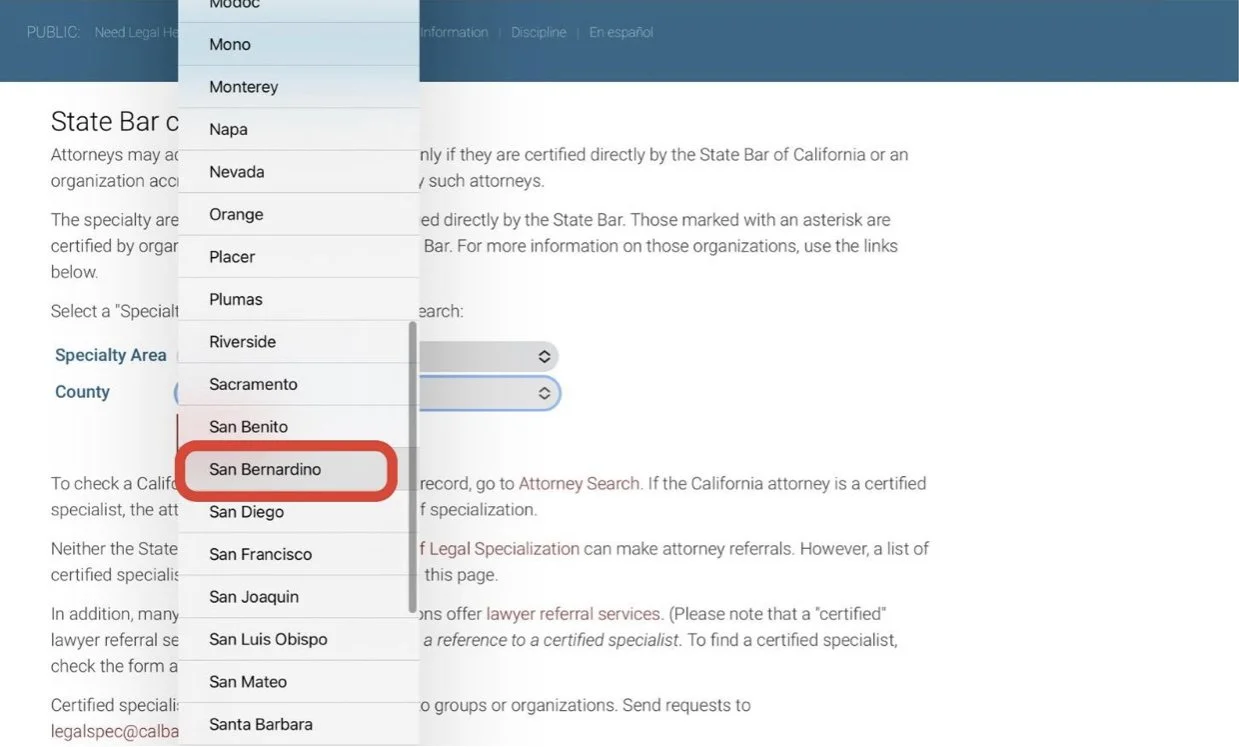Open the Attorney Search link
1239x747 pixels.
(x=578, y=484)
